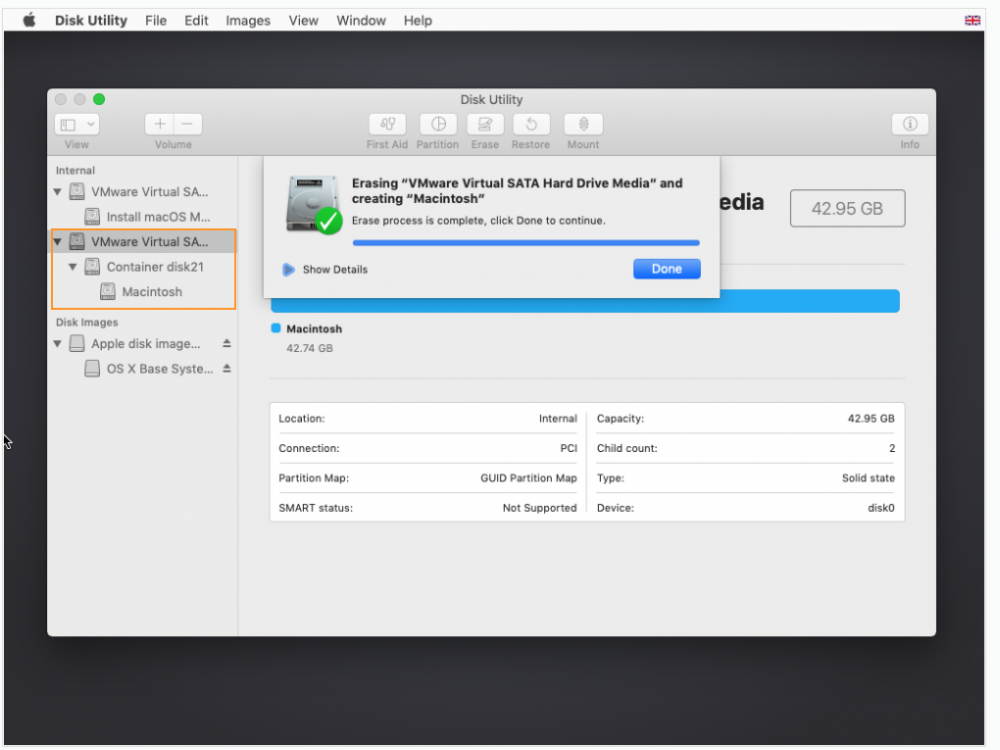This screenshot has height=750, width=1000.
Task: Click the First Aid toolbar icon
Action: click(x=387, y=124)
